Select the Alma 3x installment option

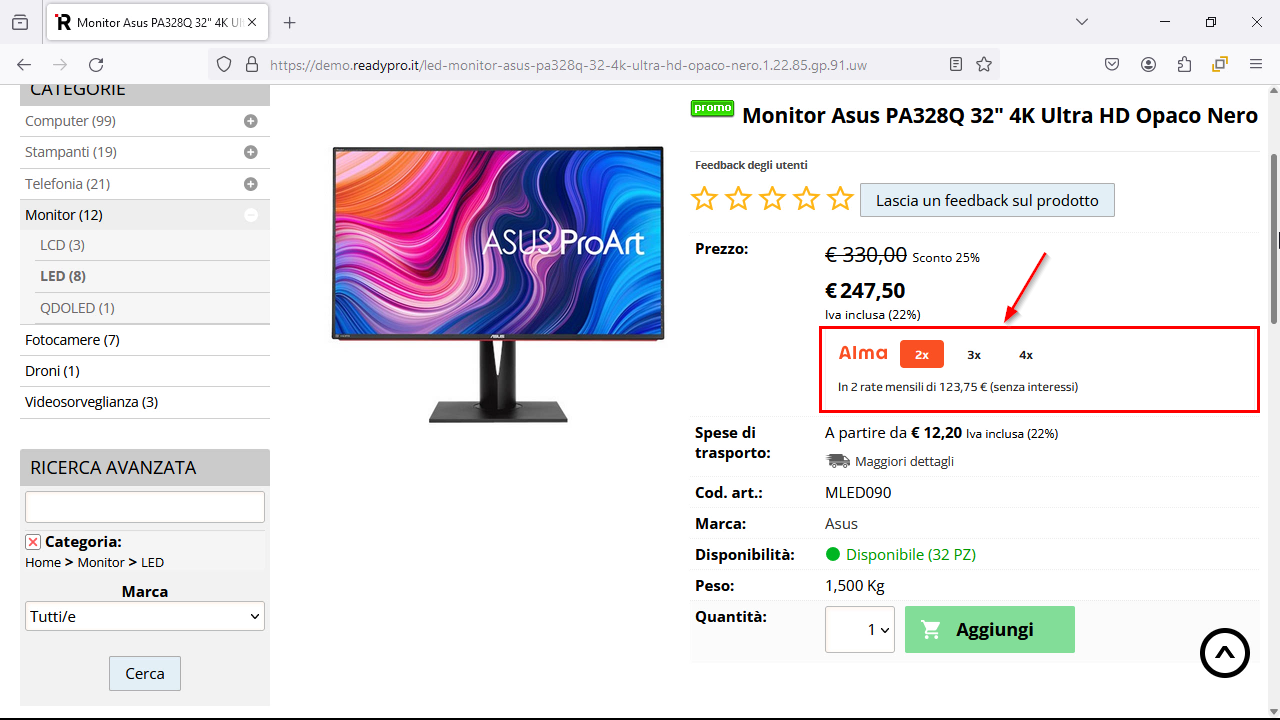[x=974, y=354]
